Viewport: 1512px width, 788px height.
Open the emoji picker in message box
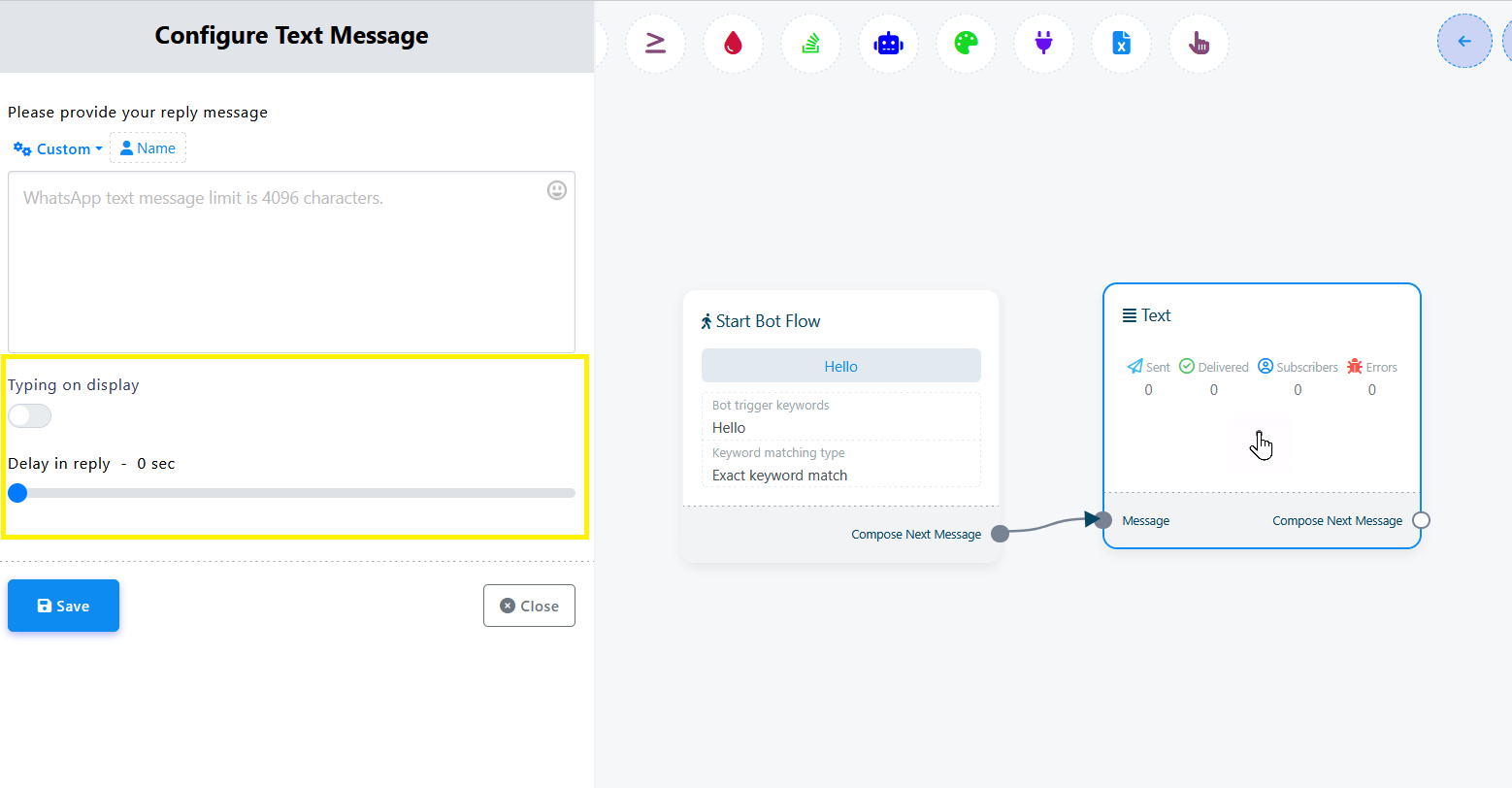[x=557, y=190]
